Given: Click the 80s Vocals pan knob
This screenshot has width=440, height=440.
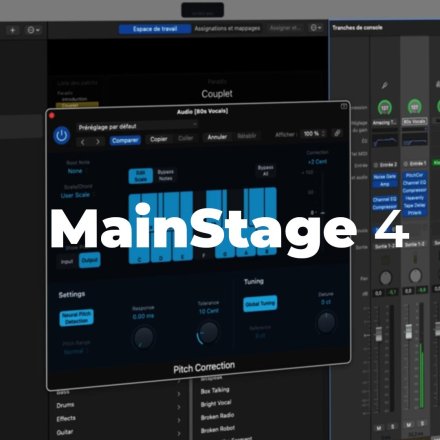Looking at the screenshot, I should point(415,276).
